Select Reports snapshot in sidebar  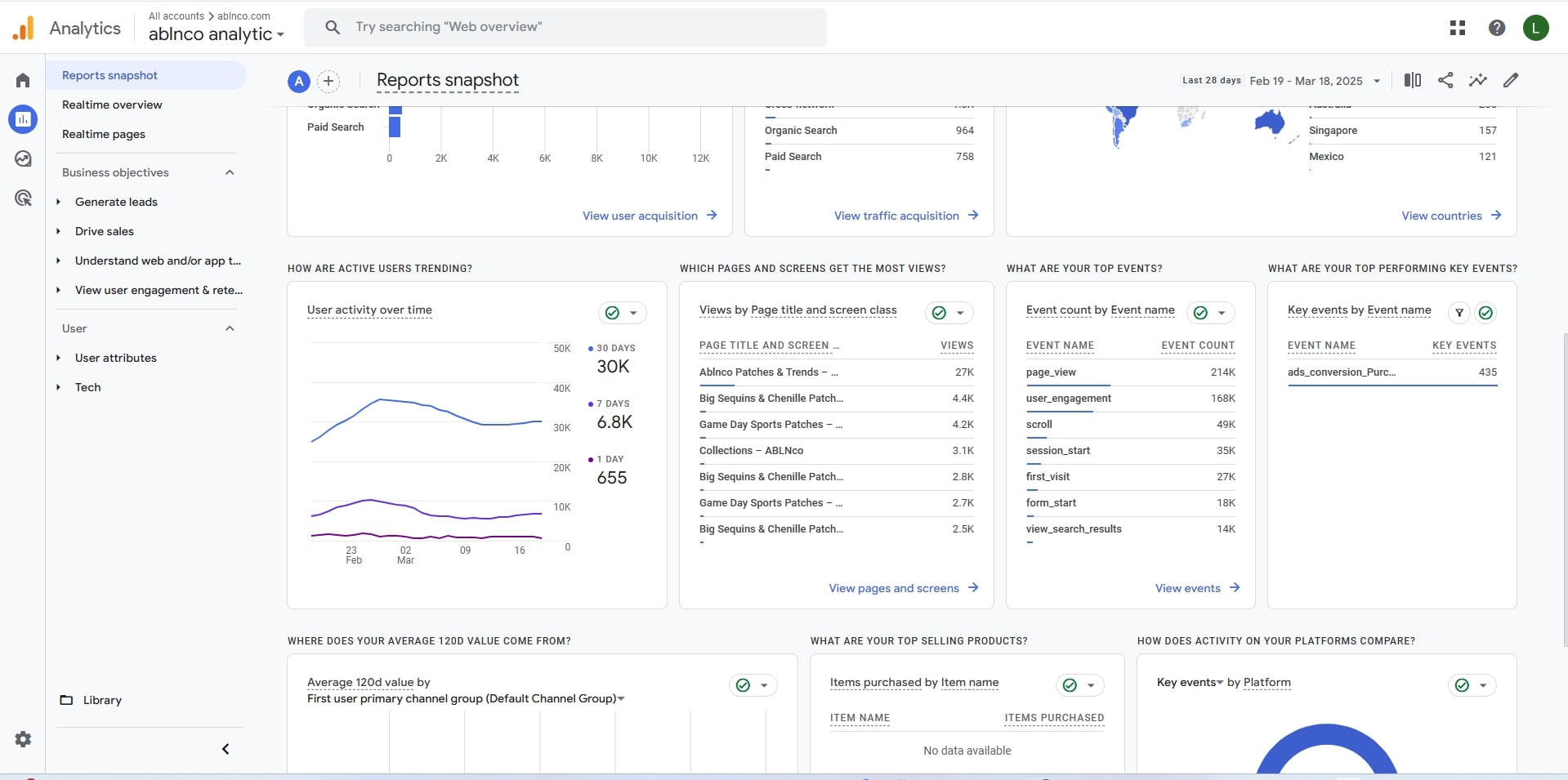[145, 75]
